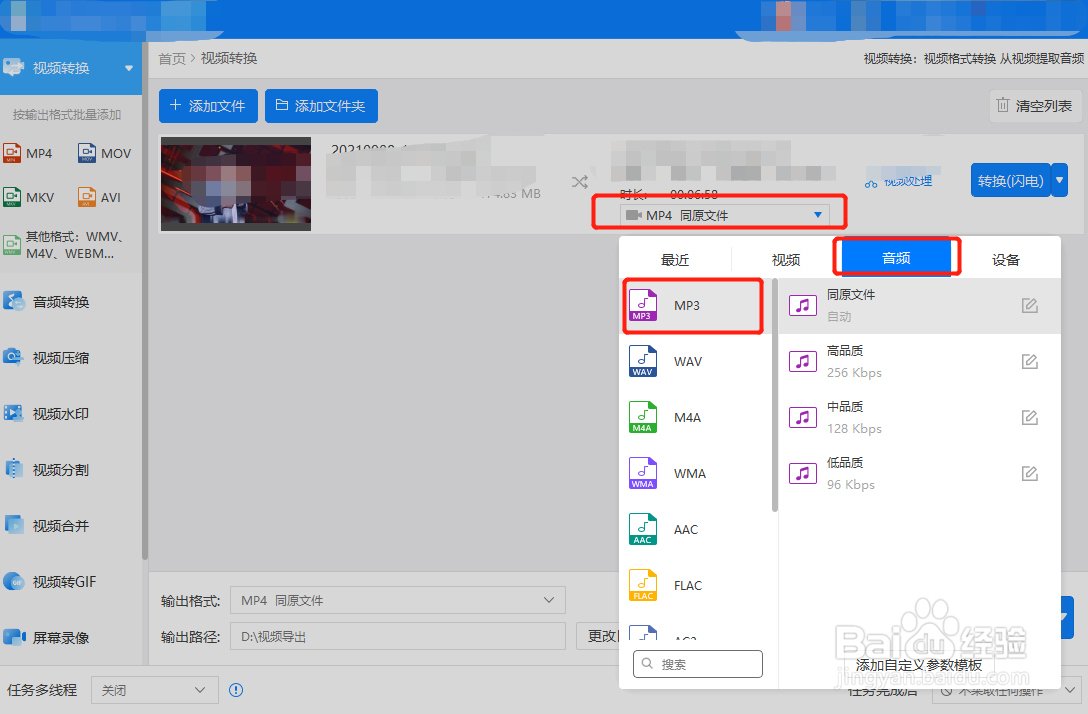Click the video thumbnail preview
Image resolution: width=1088 pixels, height=714 pixels.
pyautogui.click(x=236, y=184)
